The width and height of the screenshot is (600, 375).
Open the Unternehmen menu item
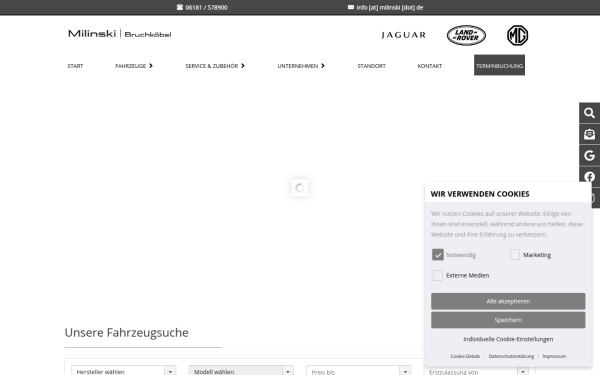(298, 66)
